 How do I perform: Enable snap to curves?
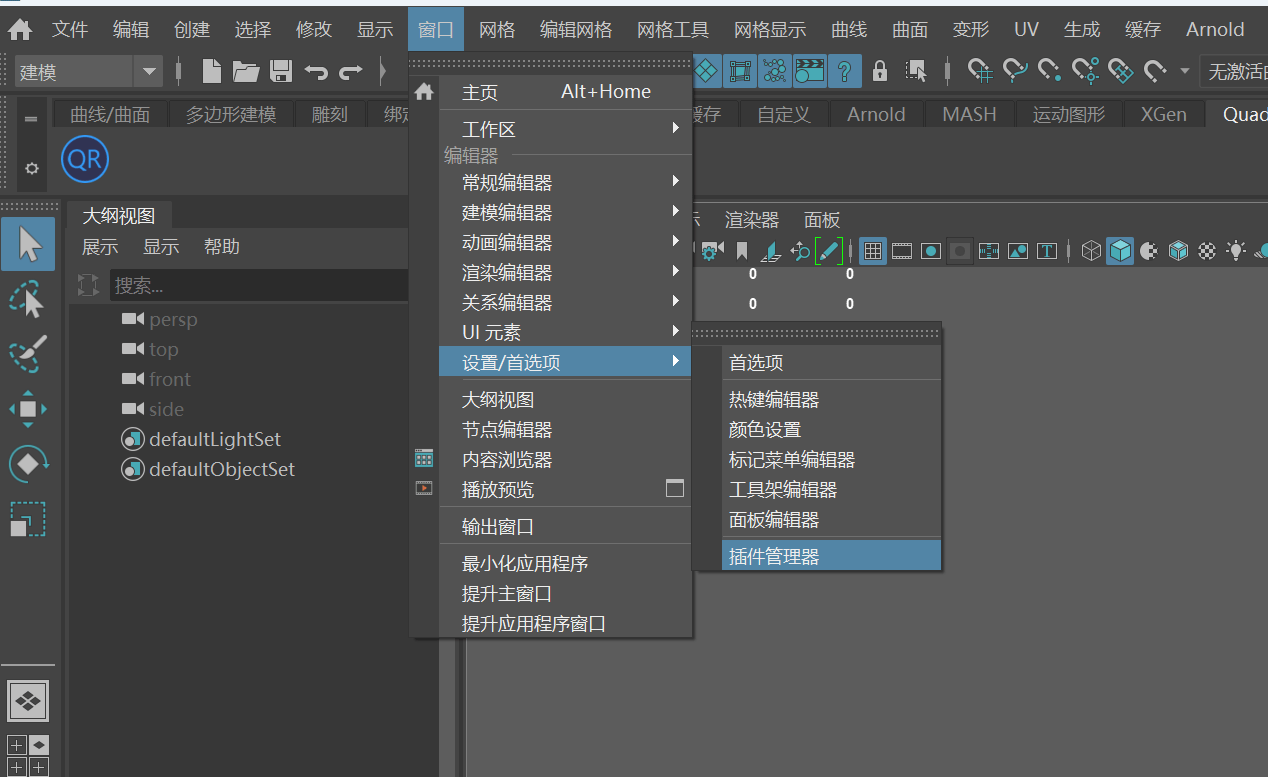coord(1015,70)
